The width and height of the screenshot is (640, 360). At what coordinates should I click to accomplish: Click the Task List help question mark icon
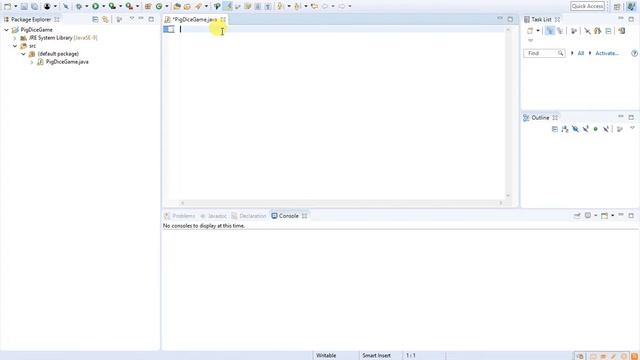coord(634,53)
